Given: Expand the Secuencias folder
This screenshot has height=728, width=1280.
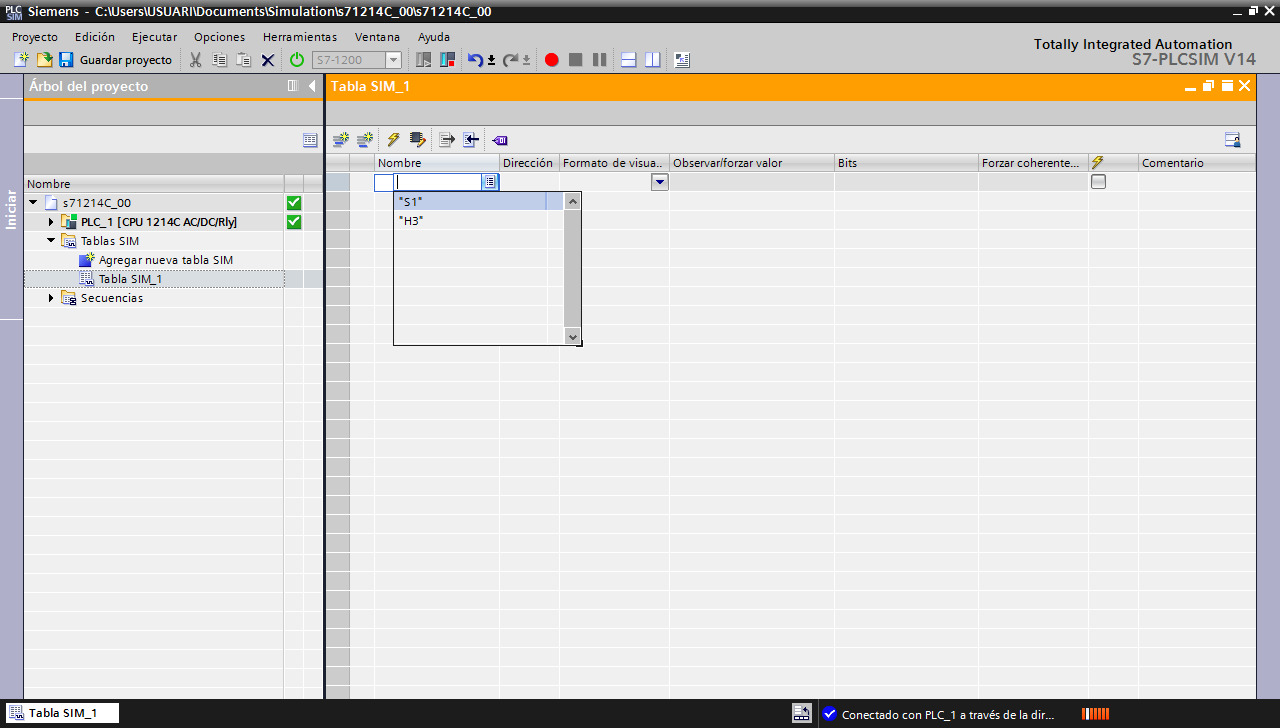Looking at the screenshot, I should (x=51, y=298).
